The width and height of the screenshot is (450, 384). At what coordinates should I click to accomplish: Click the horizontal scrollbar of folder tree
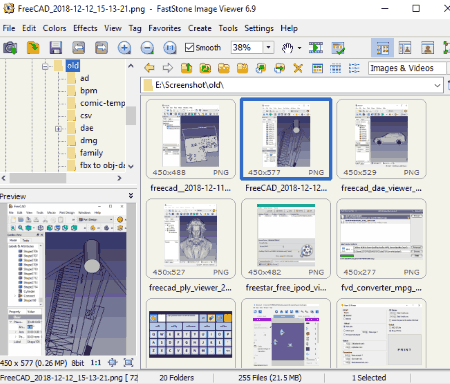(x=38, y=178)
